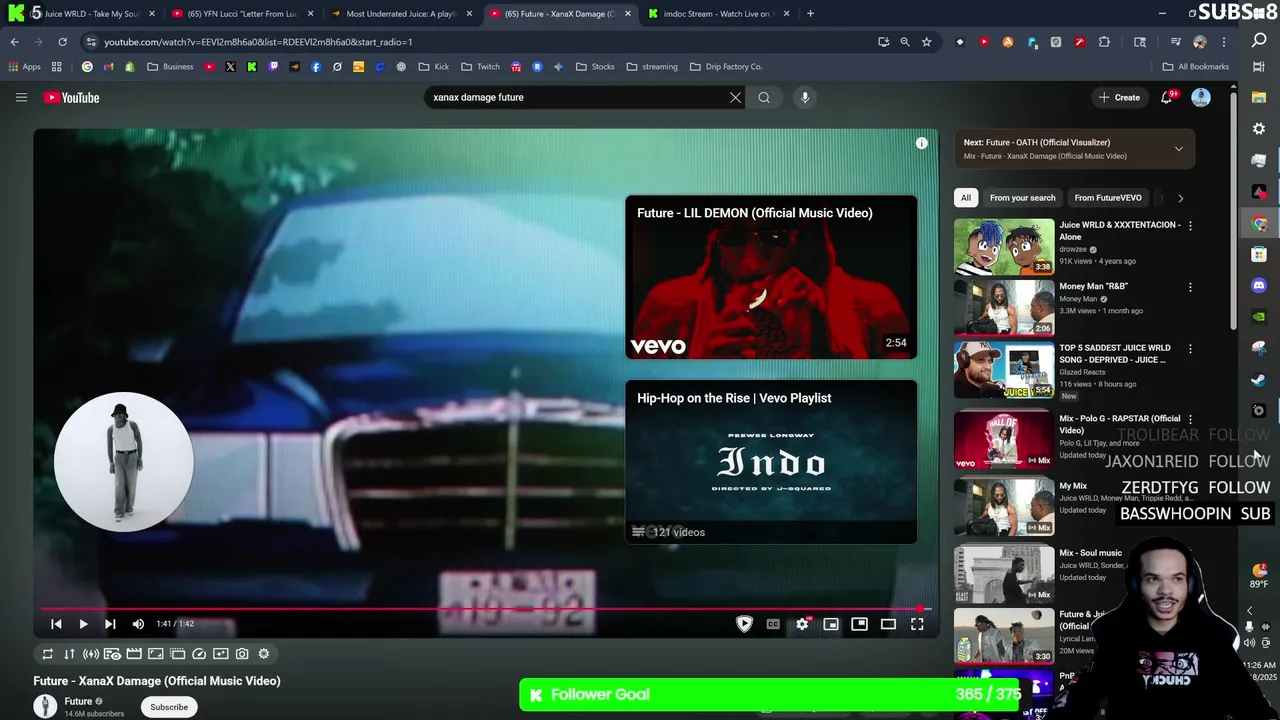
Task: Open the Business bookmarks folder
Action: pos(170,67)
